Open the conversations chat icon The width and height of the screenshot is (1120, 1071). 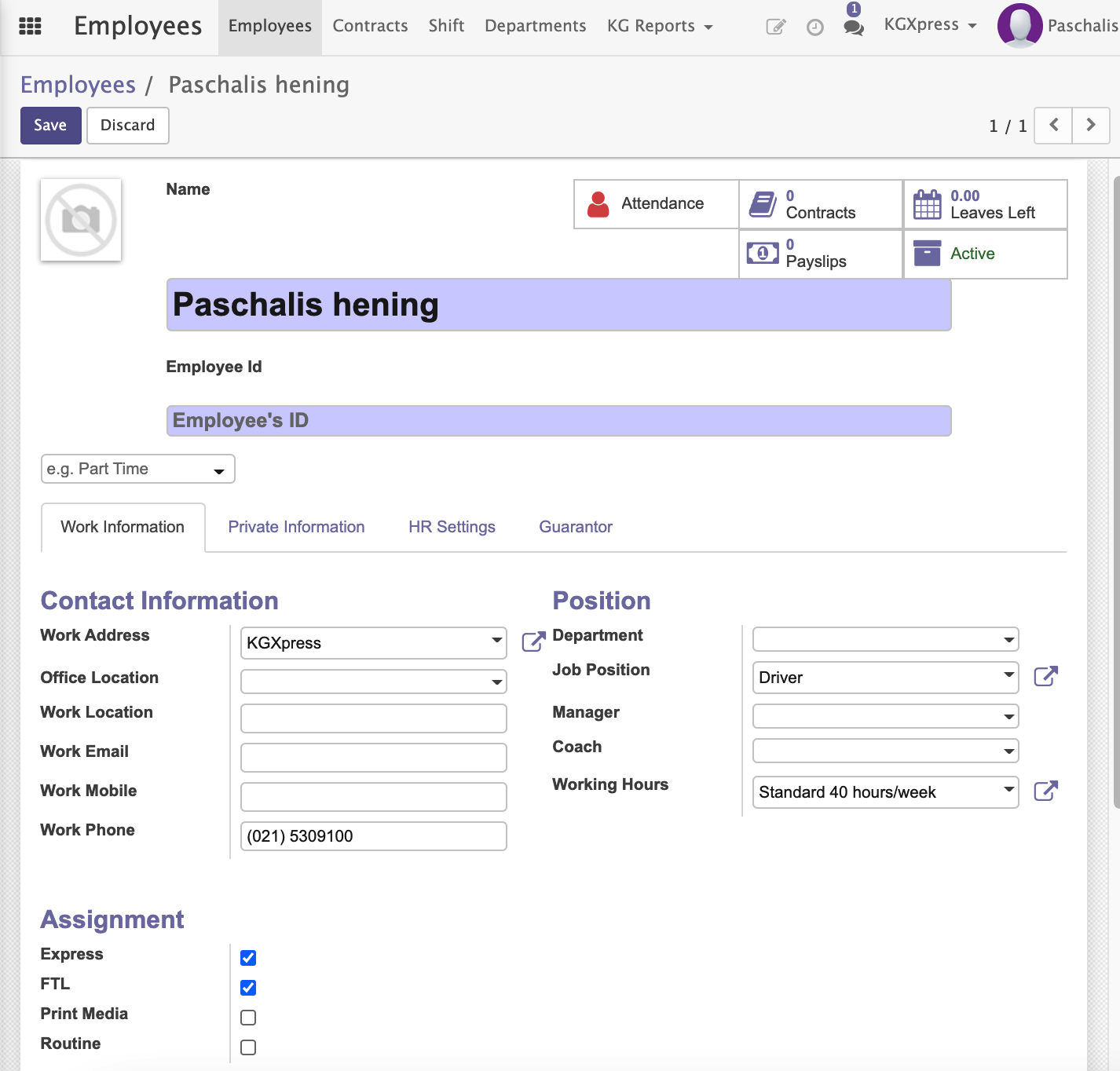pyautogui.click(x=854, y=27)
